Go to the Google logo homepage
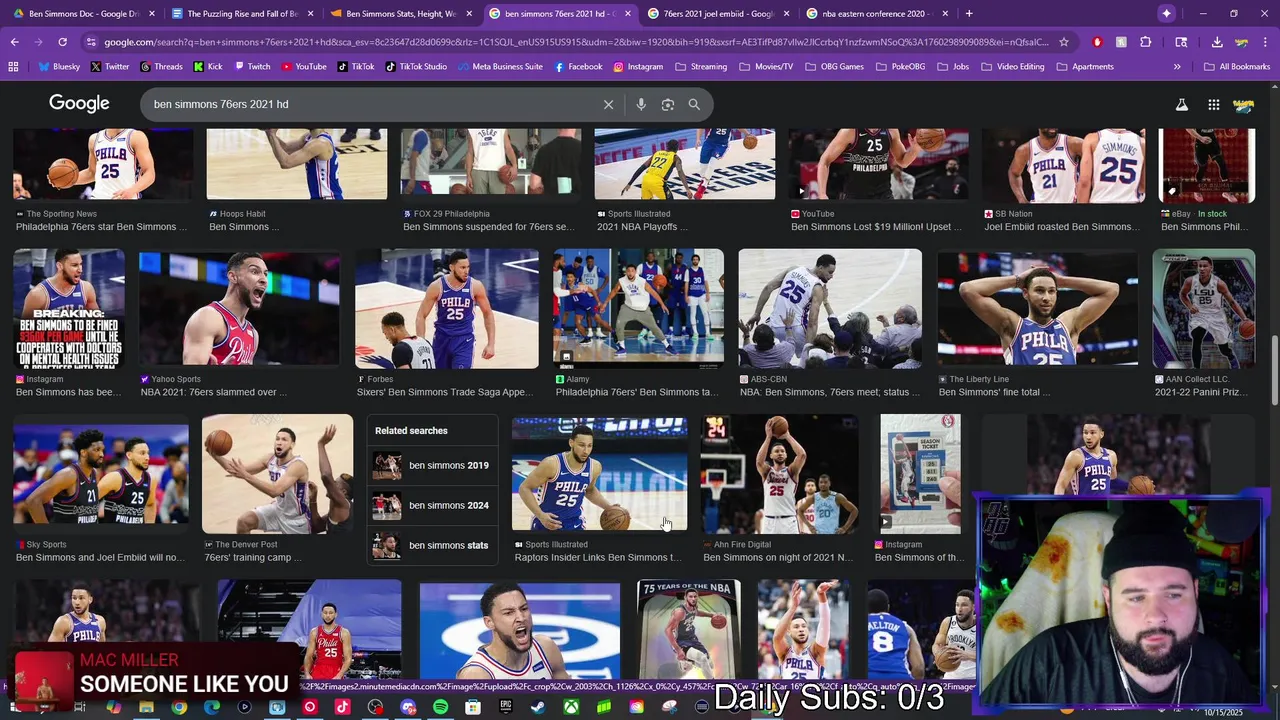Image resolution: width=1280 pixels, height=720 pixels. click(x=79, y=104)
